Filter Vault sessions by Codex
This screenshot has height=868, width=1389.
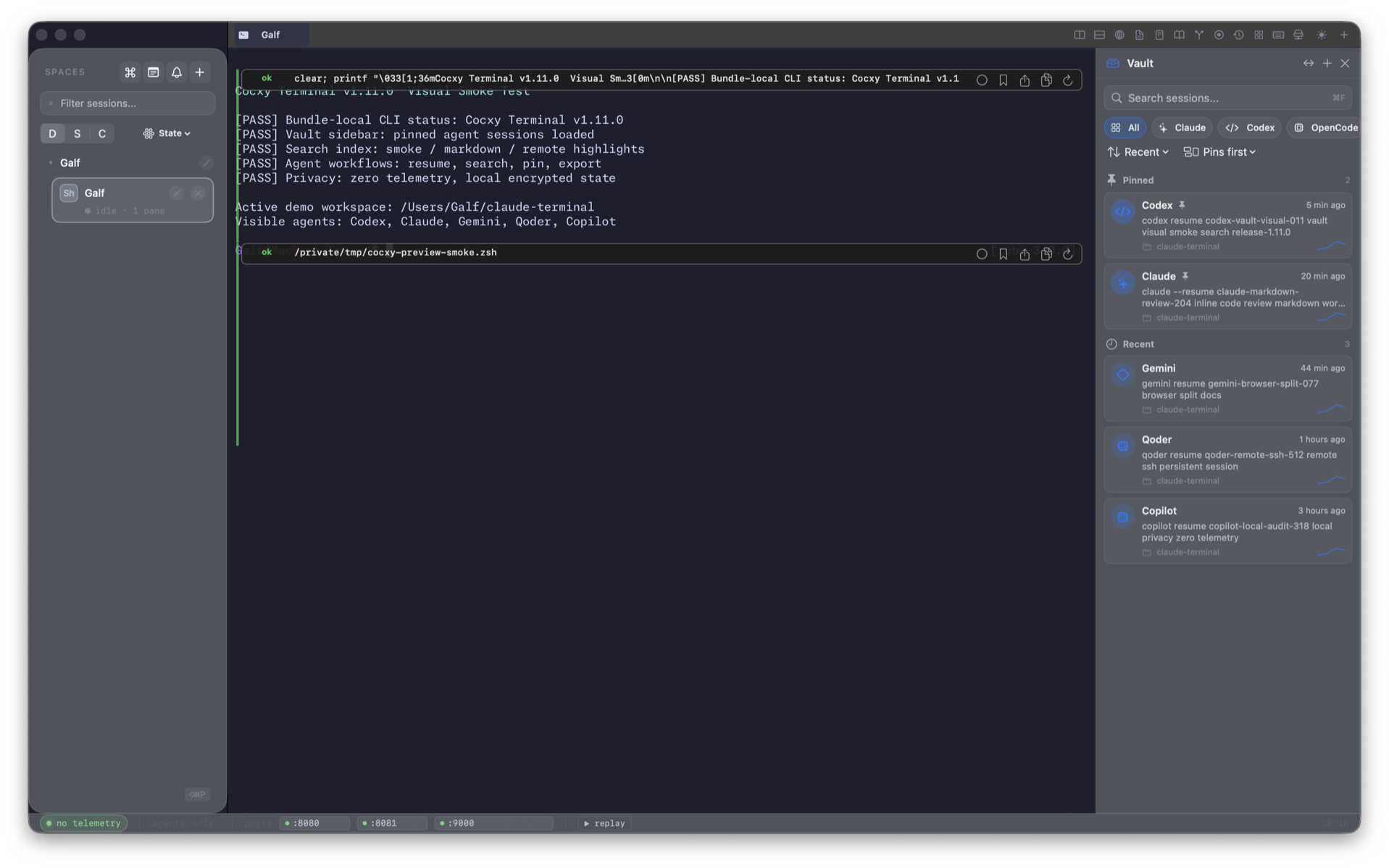click(x=1250, y=128)
